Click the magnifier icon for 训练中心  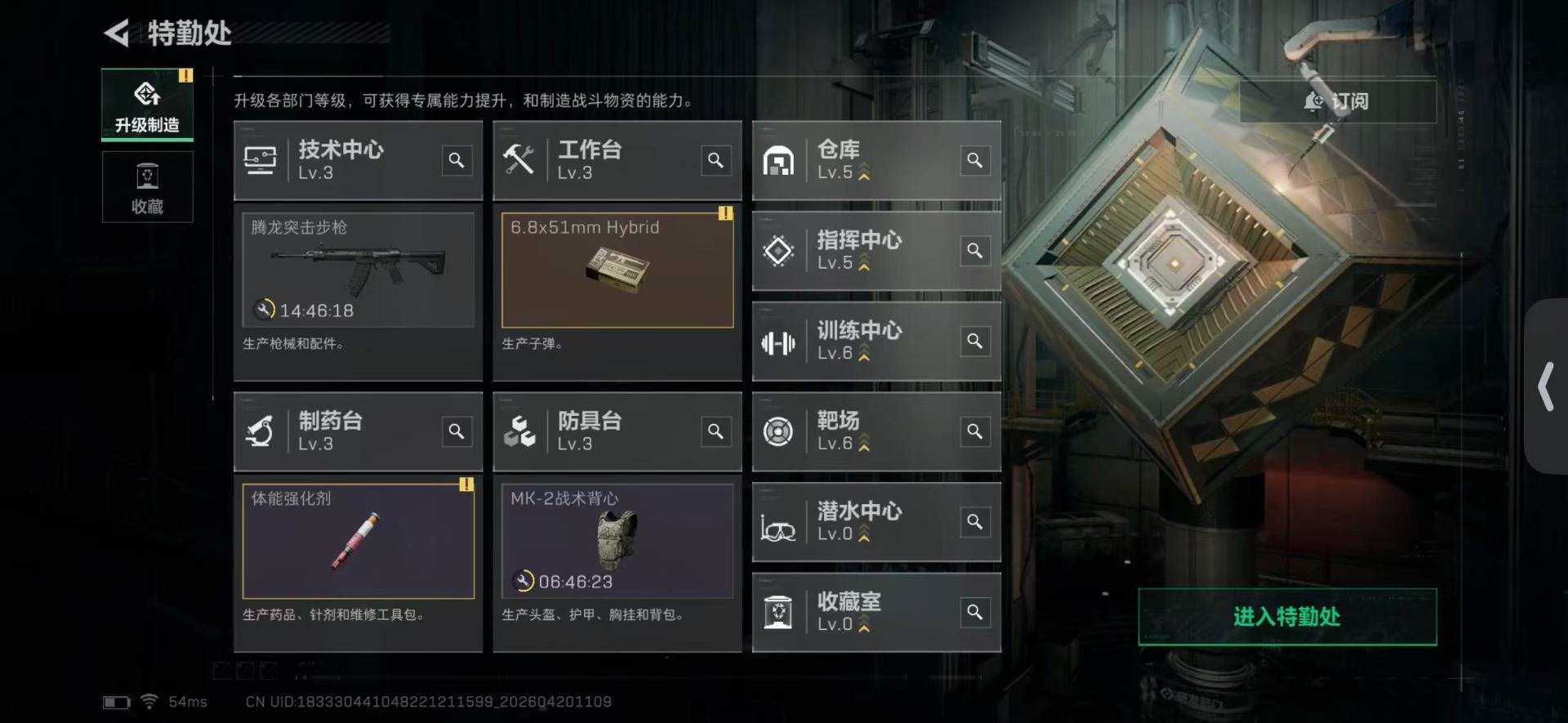[x=975, y=341]
